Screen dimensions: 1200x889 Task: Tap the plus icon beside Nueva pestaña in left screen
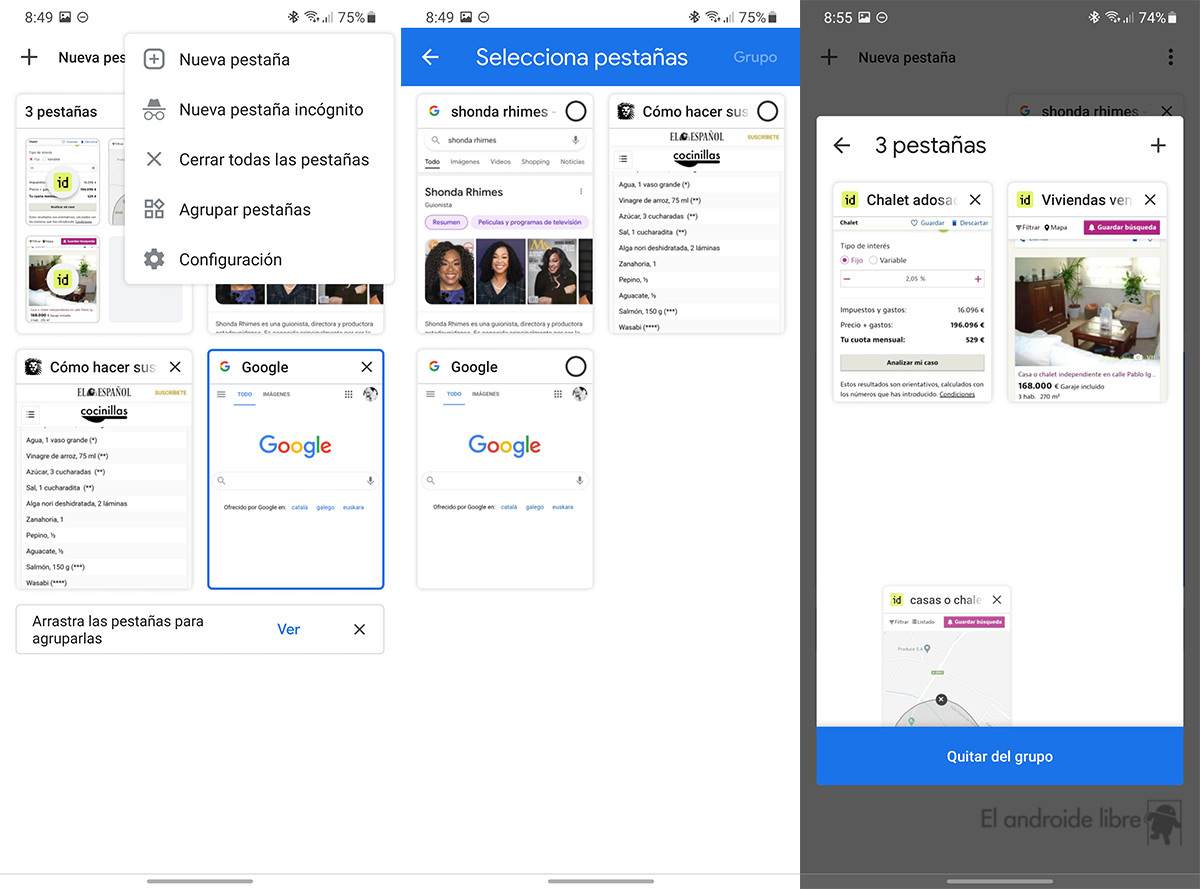pos(29,57)
